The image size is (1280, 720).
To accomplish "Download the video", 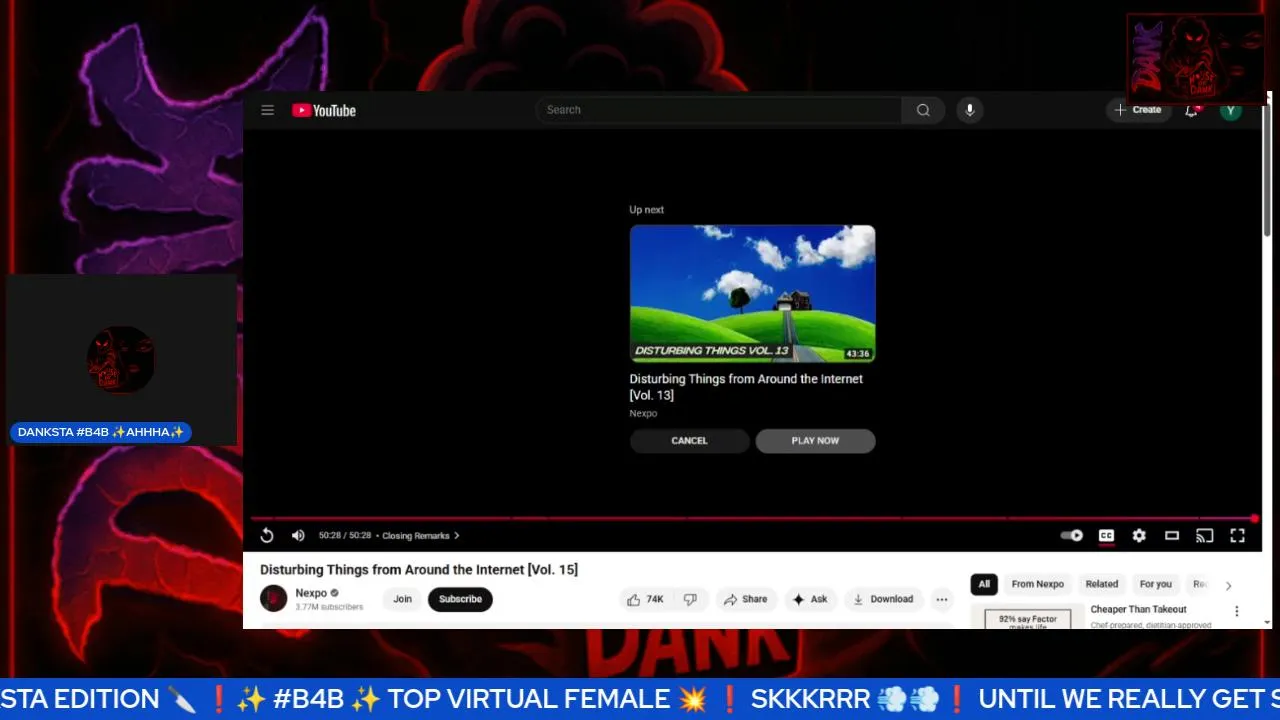I will point(883,599).
